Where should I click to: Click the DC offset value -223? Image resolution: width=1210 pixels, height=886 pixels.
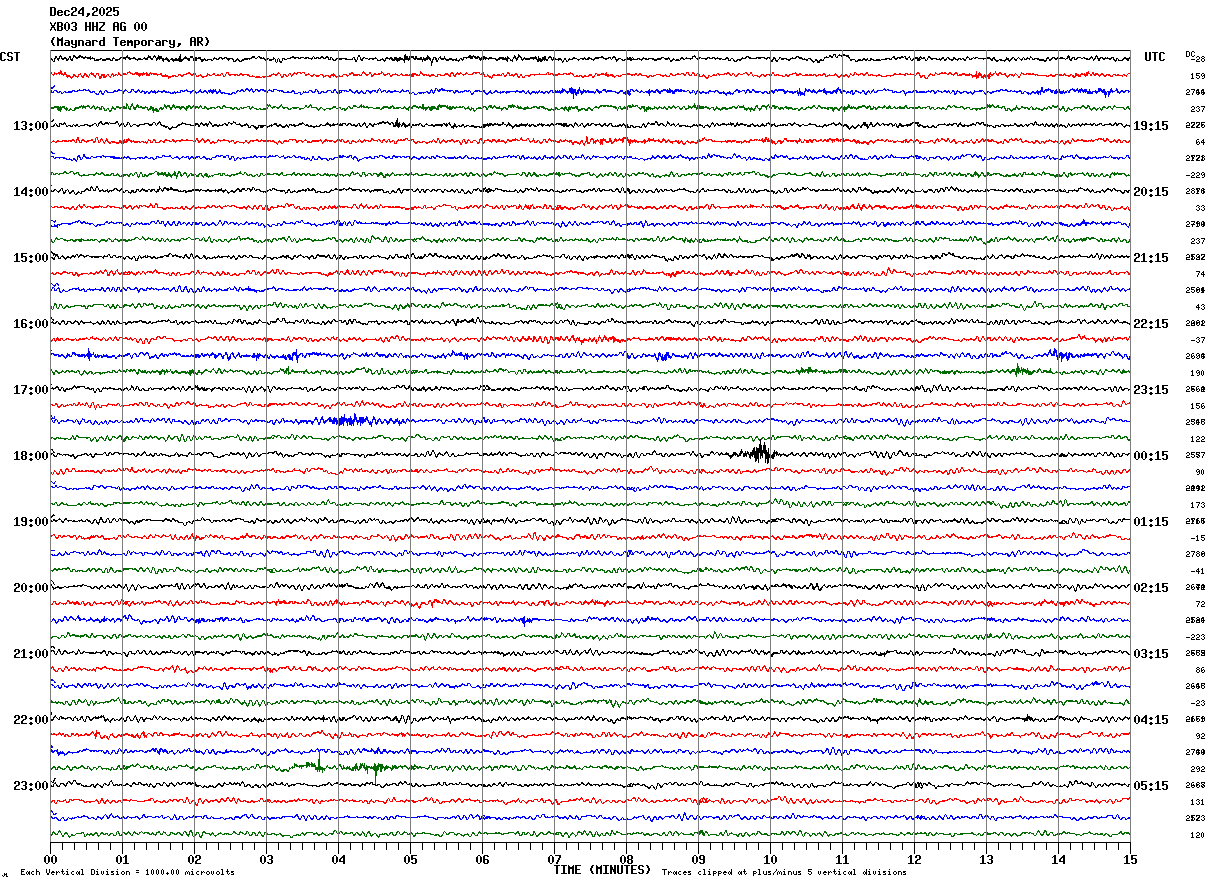pos(1195,637)
